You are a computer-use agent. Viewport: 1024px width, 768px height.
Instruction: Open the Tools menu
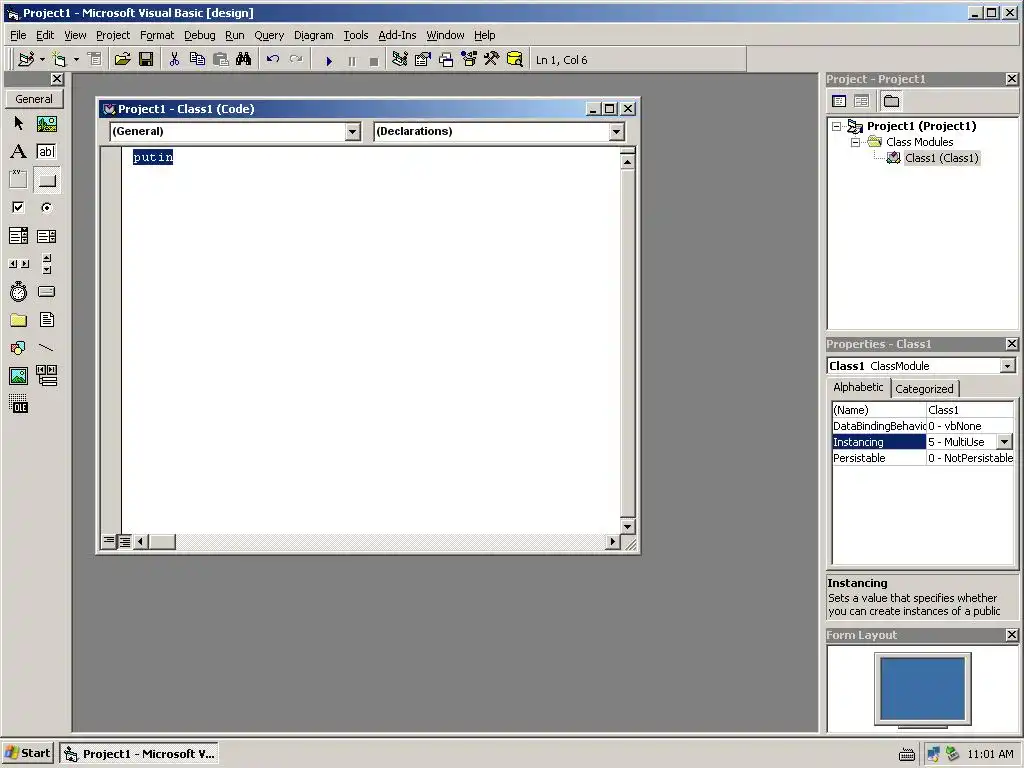coord(356,35)
